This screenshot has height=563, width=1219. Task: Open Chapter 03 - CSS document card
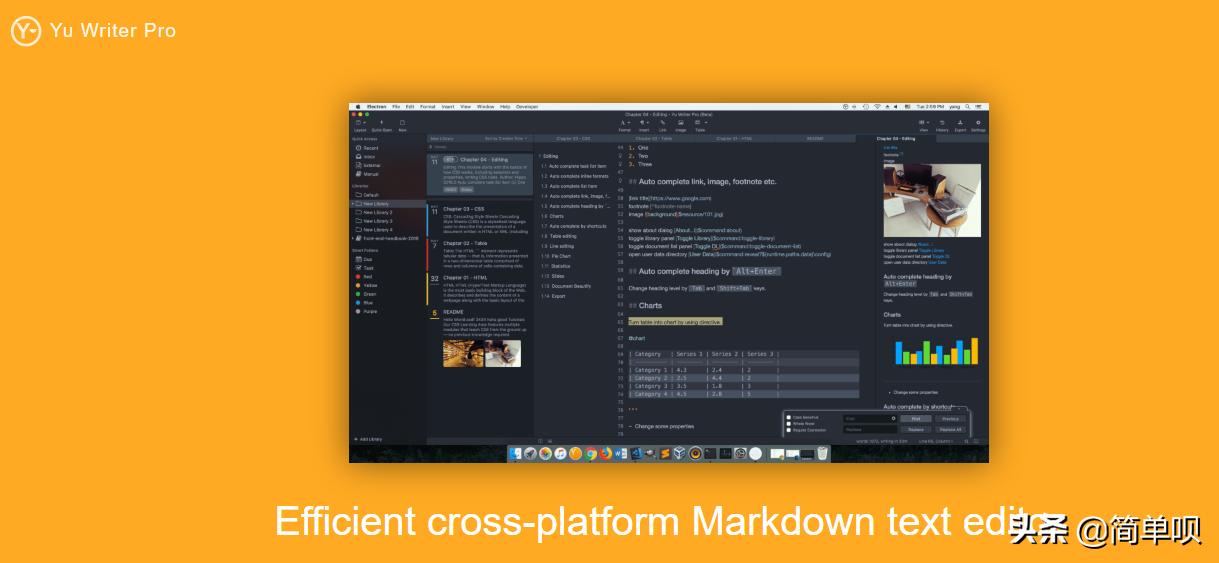point(480,220)
